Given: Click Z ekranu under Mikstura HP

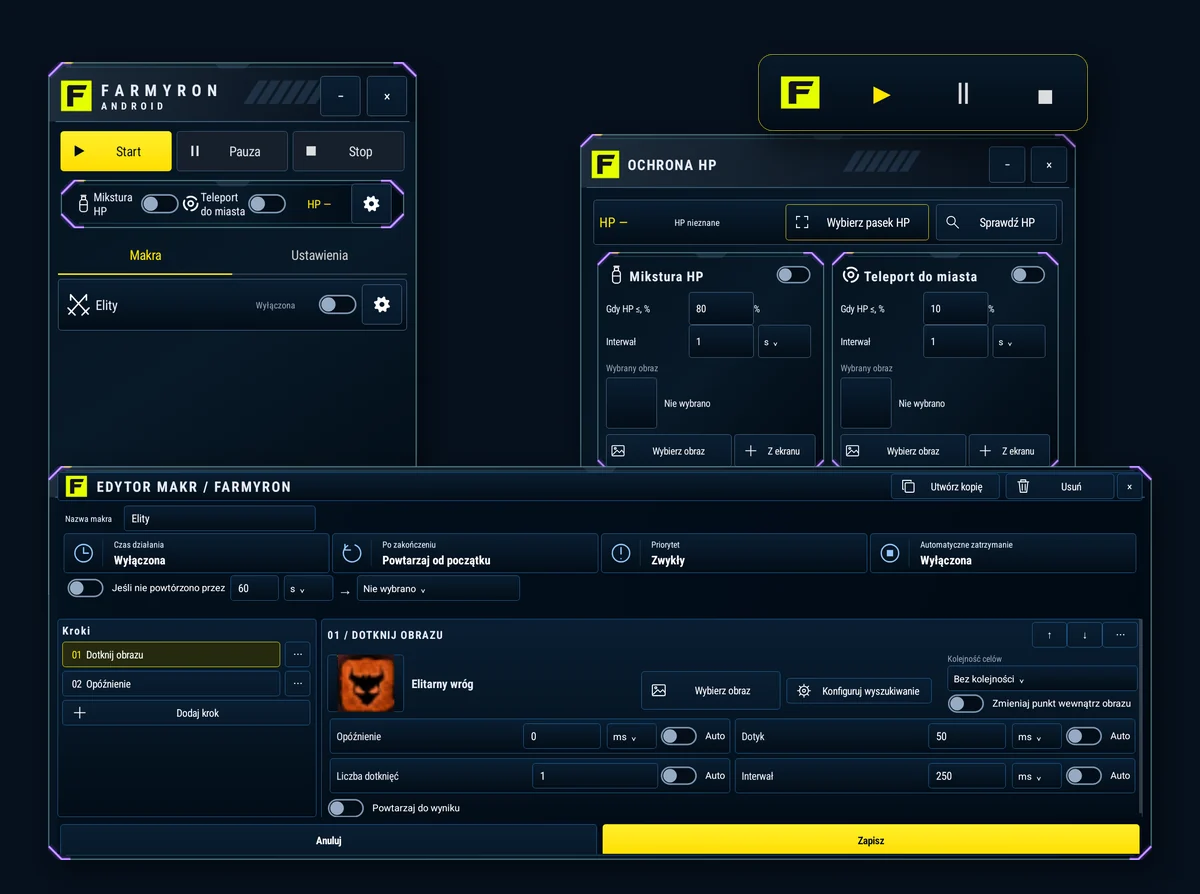Looking at the screenshot, I should point(774,451).
